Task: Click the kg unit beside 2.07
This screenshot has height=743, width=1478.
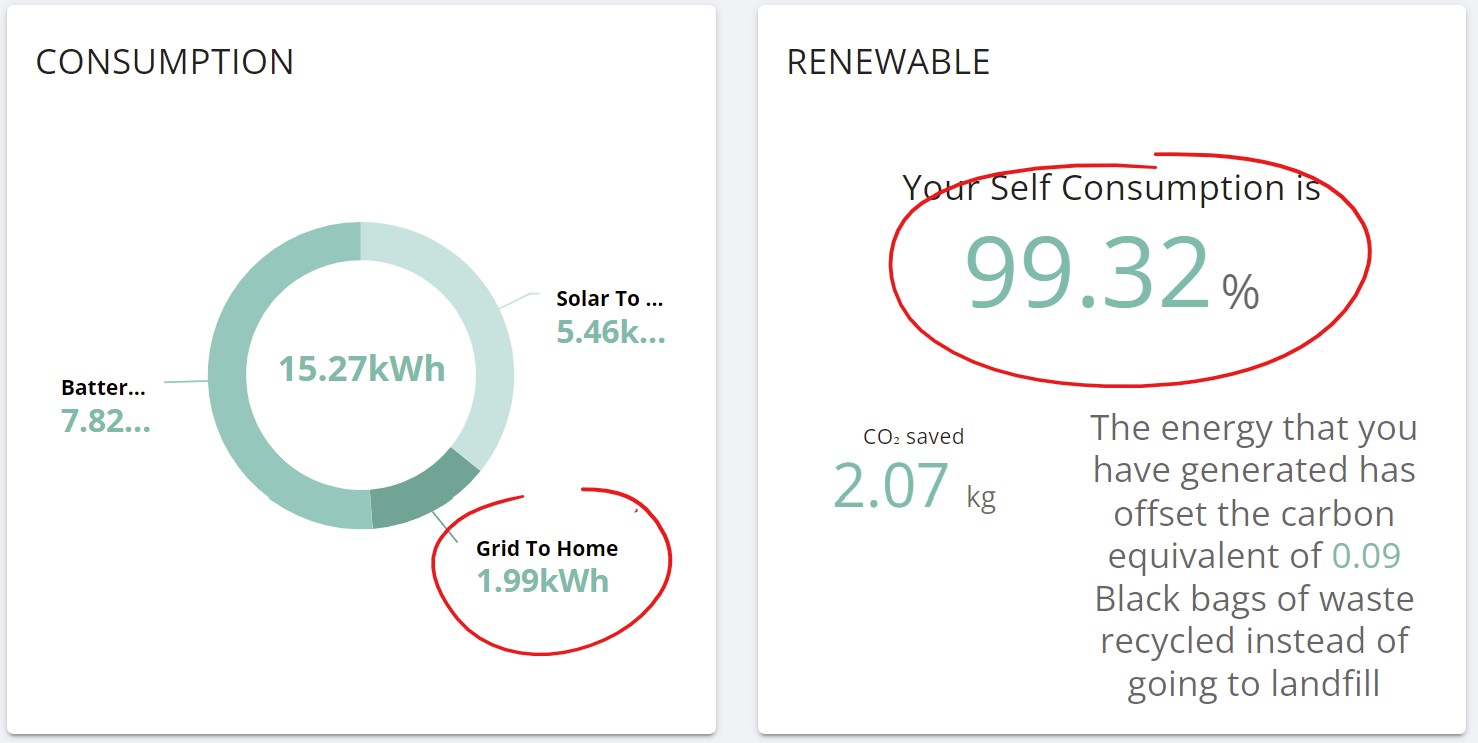Action: pos(981,497)
